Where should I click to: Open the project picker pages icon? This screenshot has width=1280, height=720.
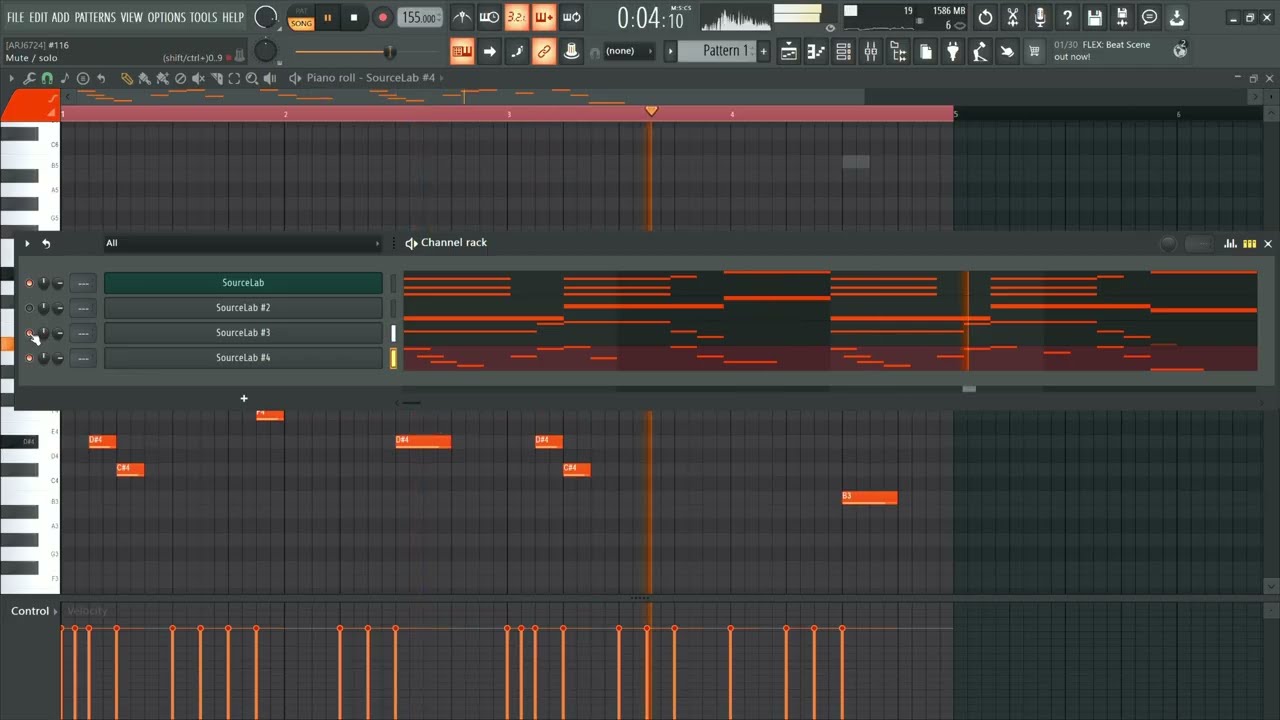925,51
